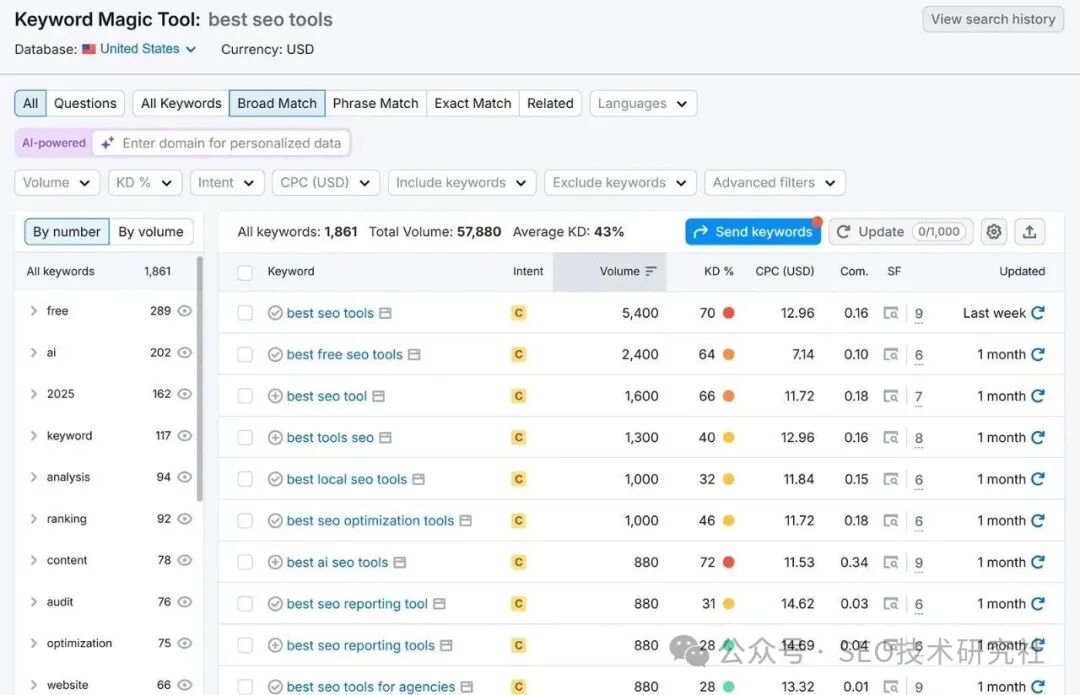Click the AI-powered domain input field

coord(220,143)
